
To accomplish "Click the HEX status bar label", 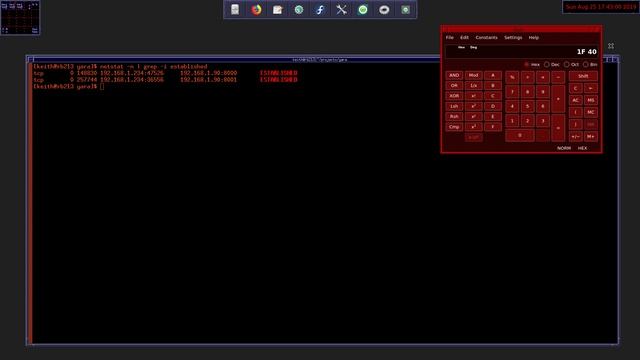I will click(582, 148).
